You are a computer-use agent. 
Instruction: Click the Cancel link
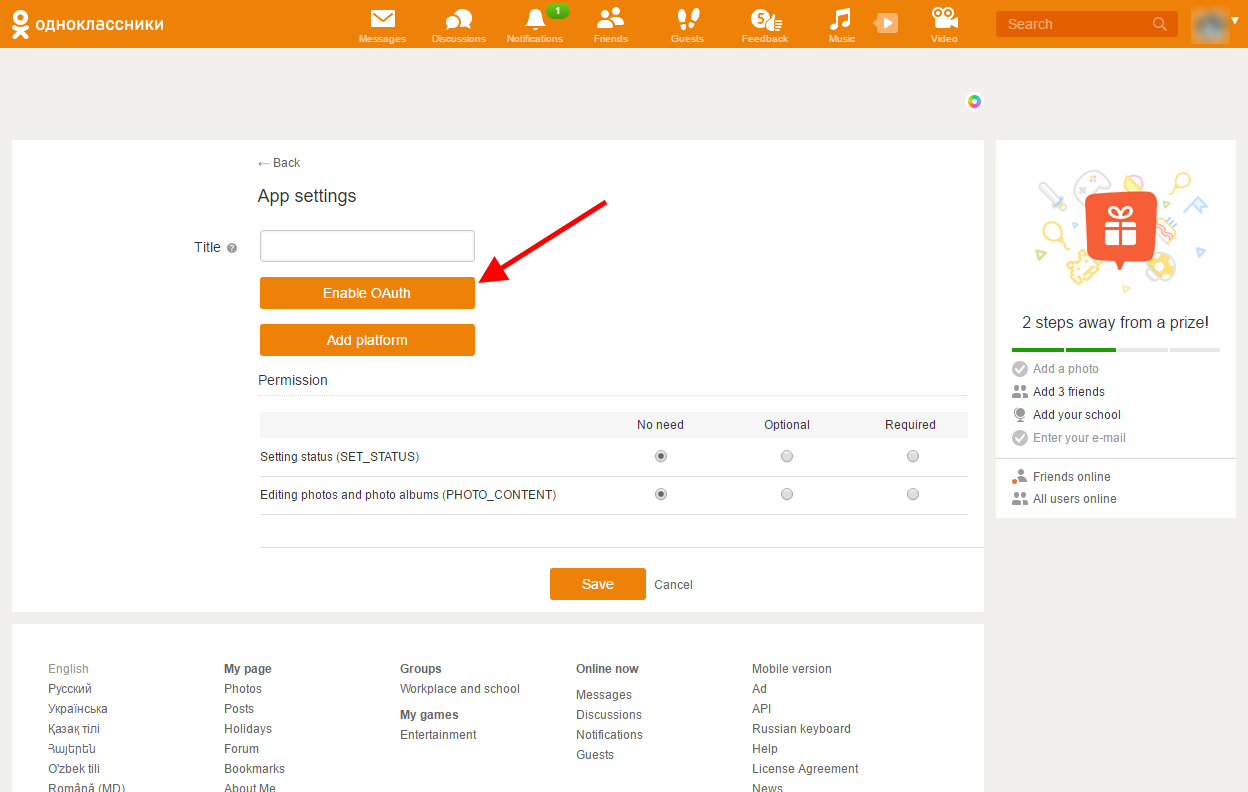[x=673, y=585]
